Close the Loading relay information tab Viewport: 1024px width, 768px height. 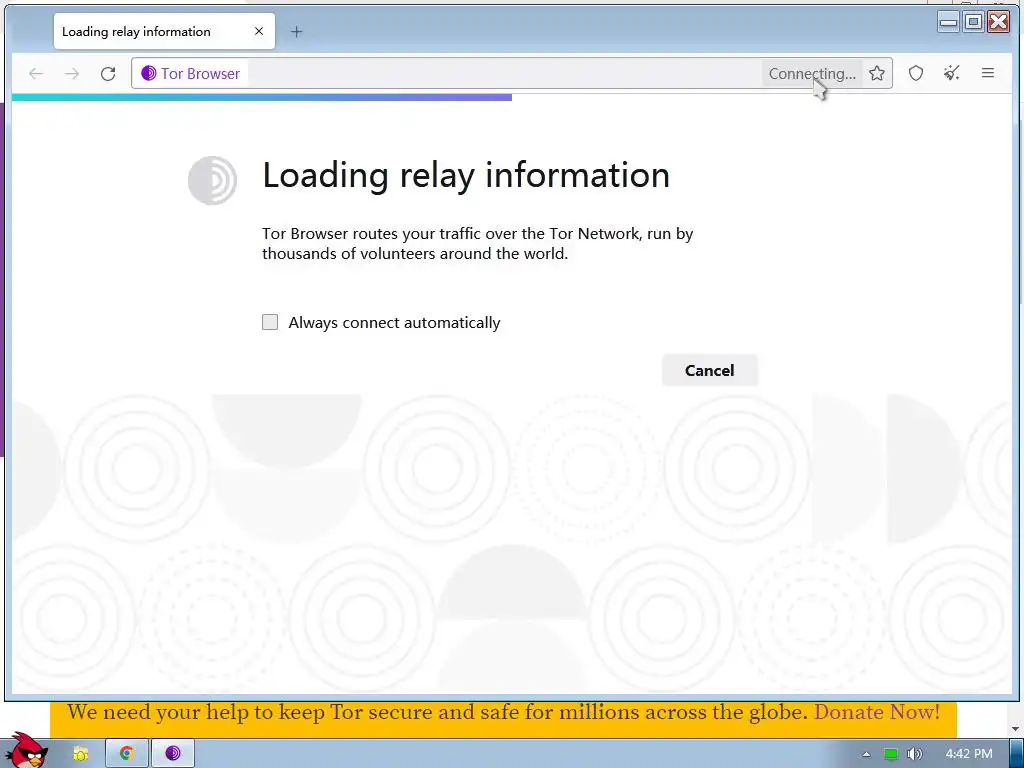pyautogui.click(x=259, y=31)
